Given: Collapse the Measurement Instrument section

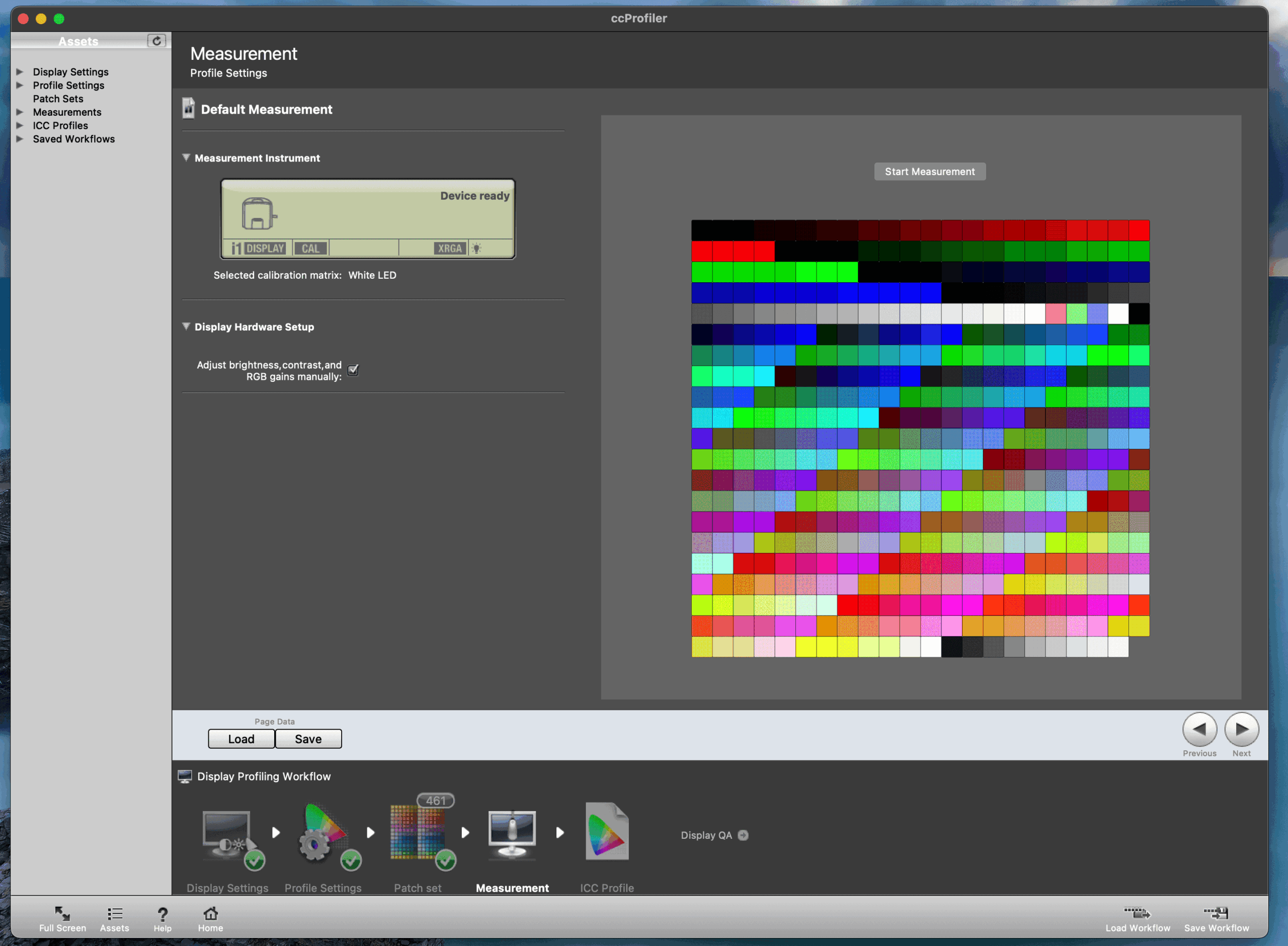Looking at the screenshot, I should point(187,157).
